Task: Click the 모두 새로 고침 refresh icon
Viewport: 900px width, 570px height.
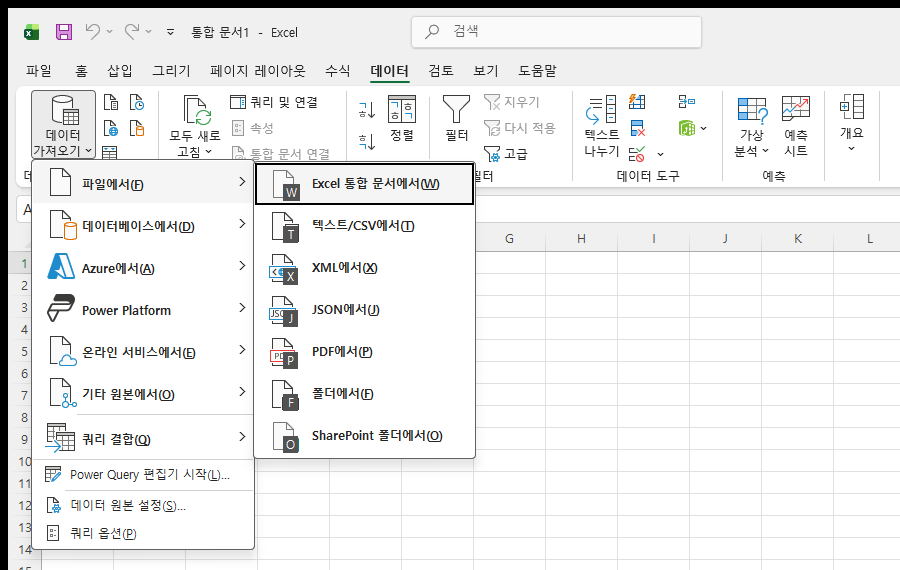Action: 197,110
